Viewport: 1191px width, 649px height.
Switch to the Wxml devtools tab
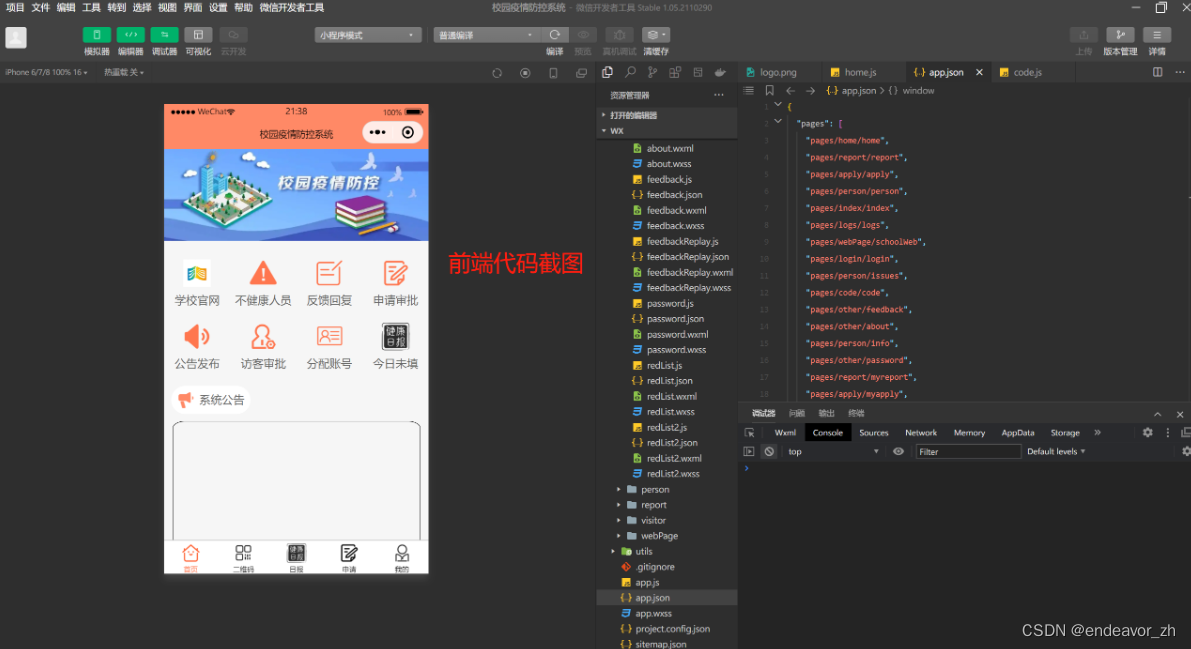pyautogui.click(x=785, y=432)
